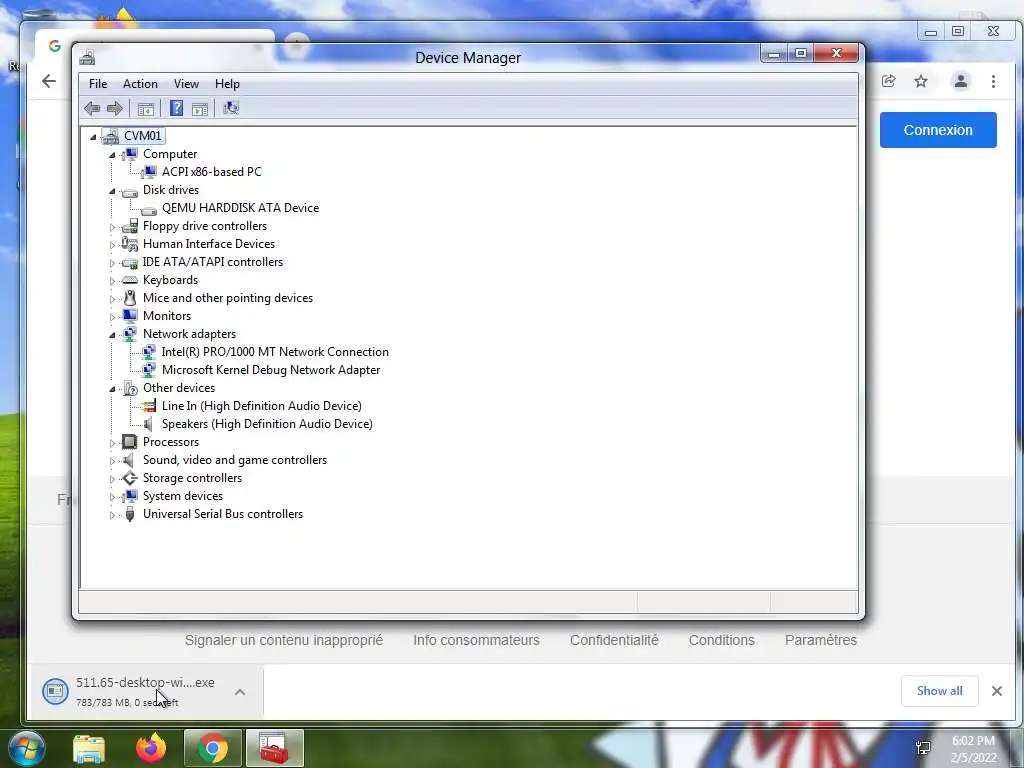Click the ACPI x86-based PC device icon
Screen dimensions: 1024x768
coord(149,172)
